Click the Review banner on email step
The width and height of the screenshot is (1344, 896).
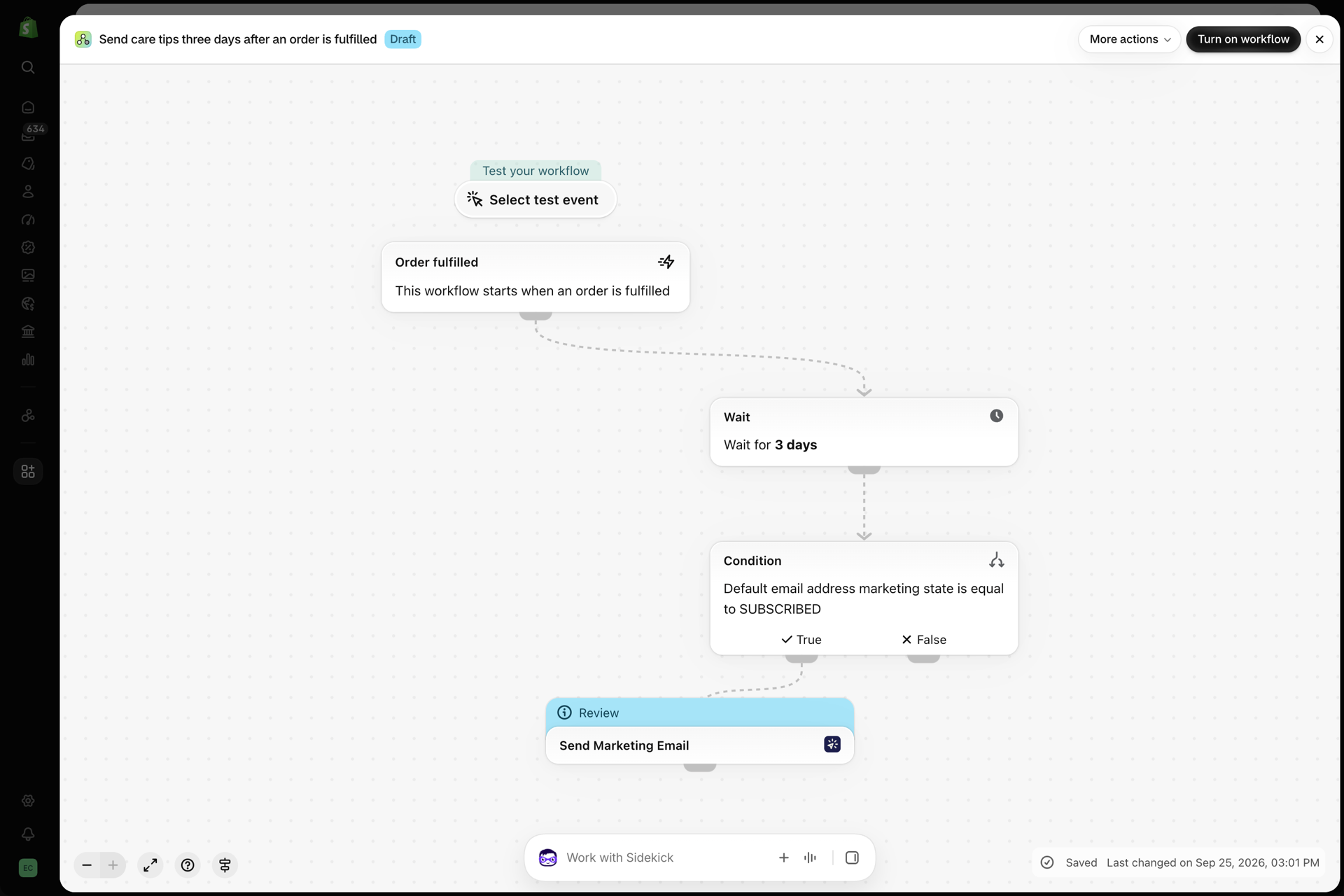[699, 713]
